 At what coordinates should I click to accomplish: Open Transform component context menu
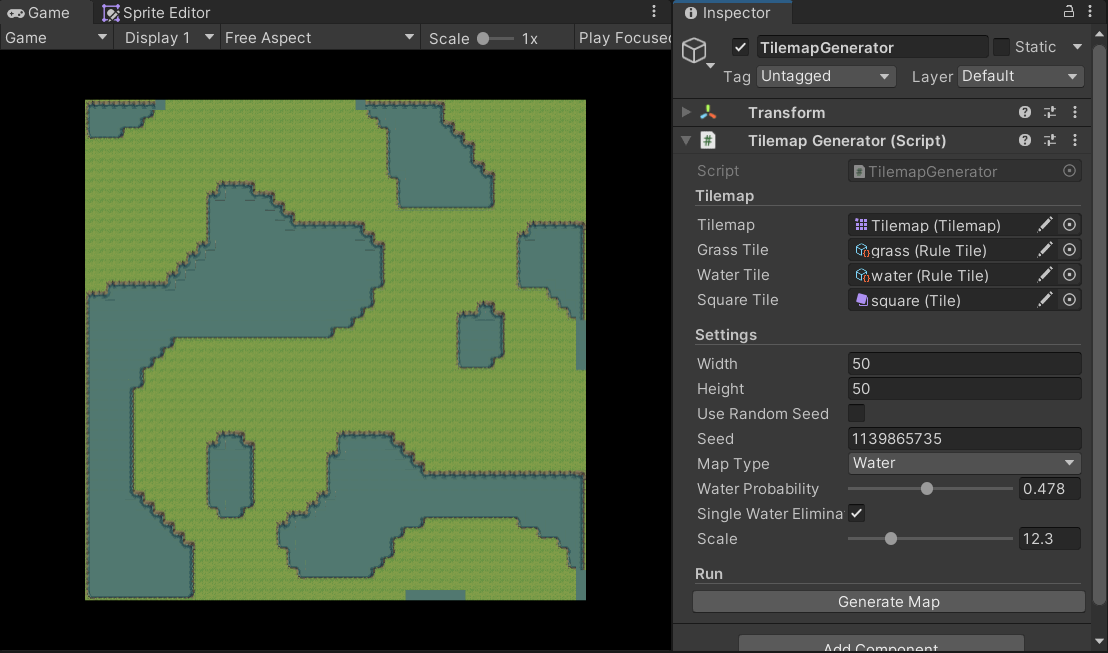(1075, 112)
